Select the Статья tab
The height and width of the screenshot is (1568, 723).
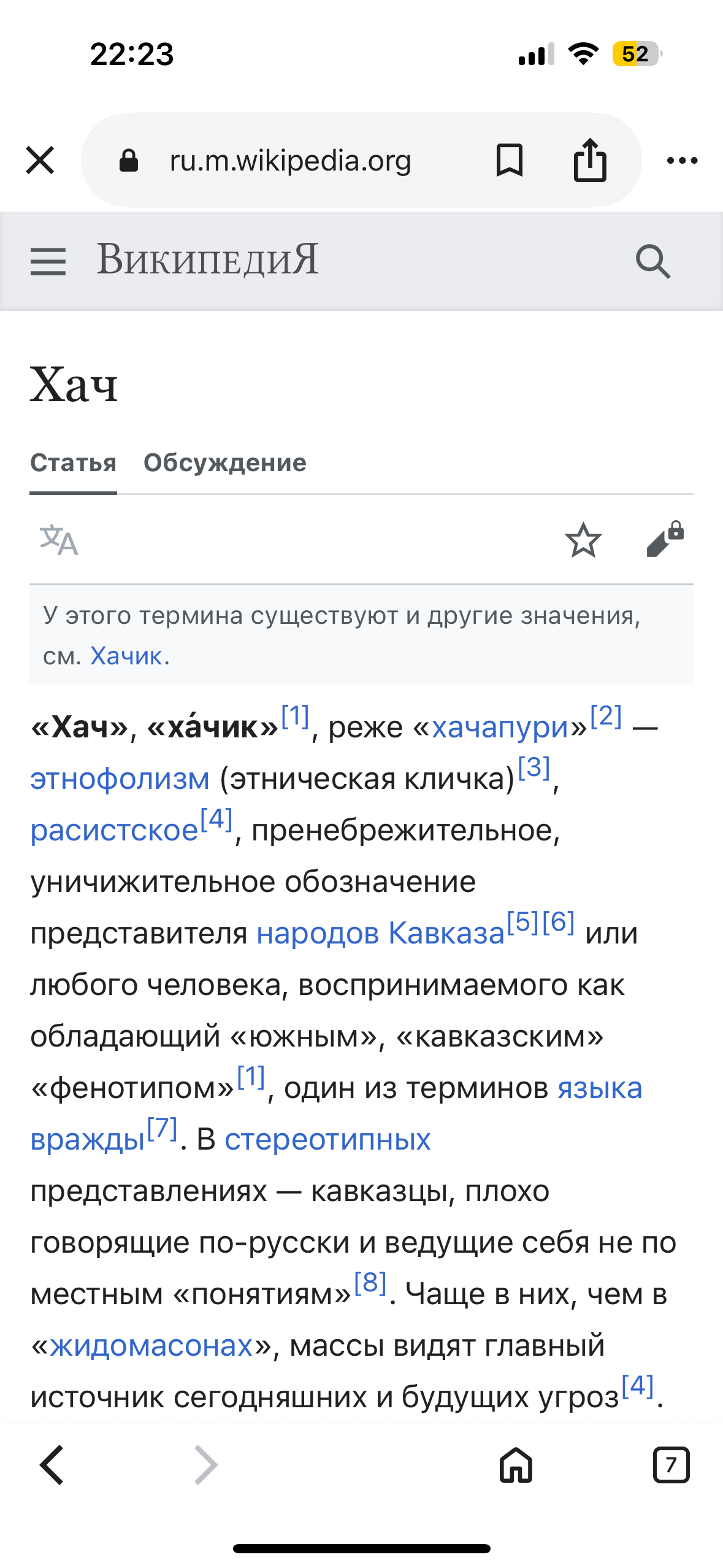(73, 463)
